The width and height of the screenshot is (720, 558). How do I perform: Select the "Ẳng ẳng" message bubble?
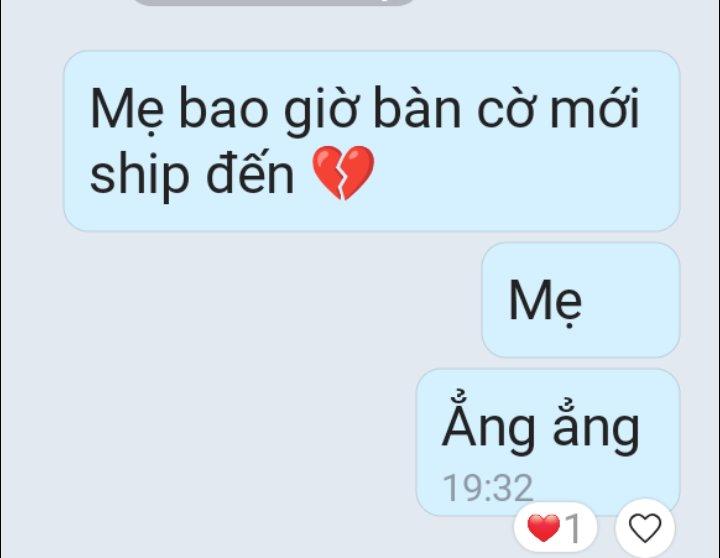click(548, 442)
